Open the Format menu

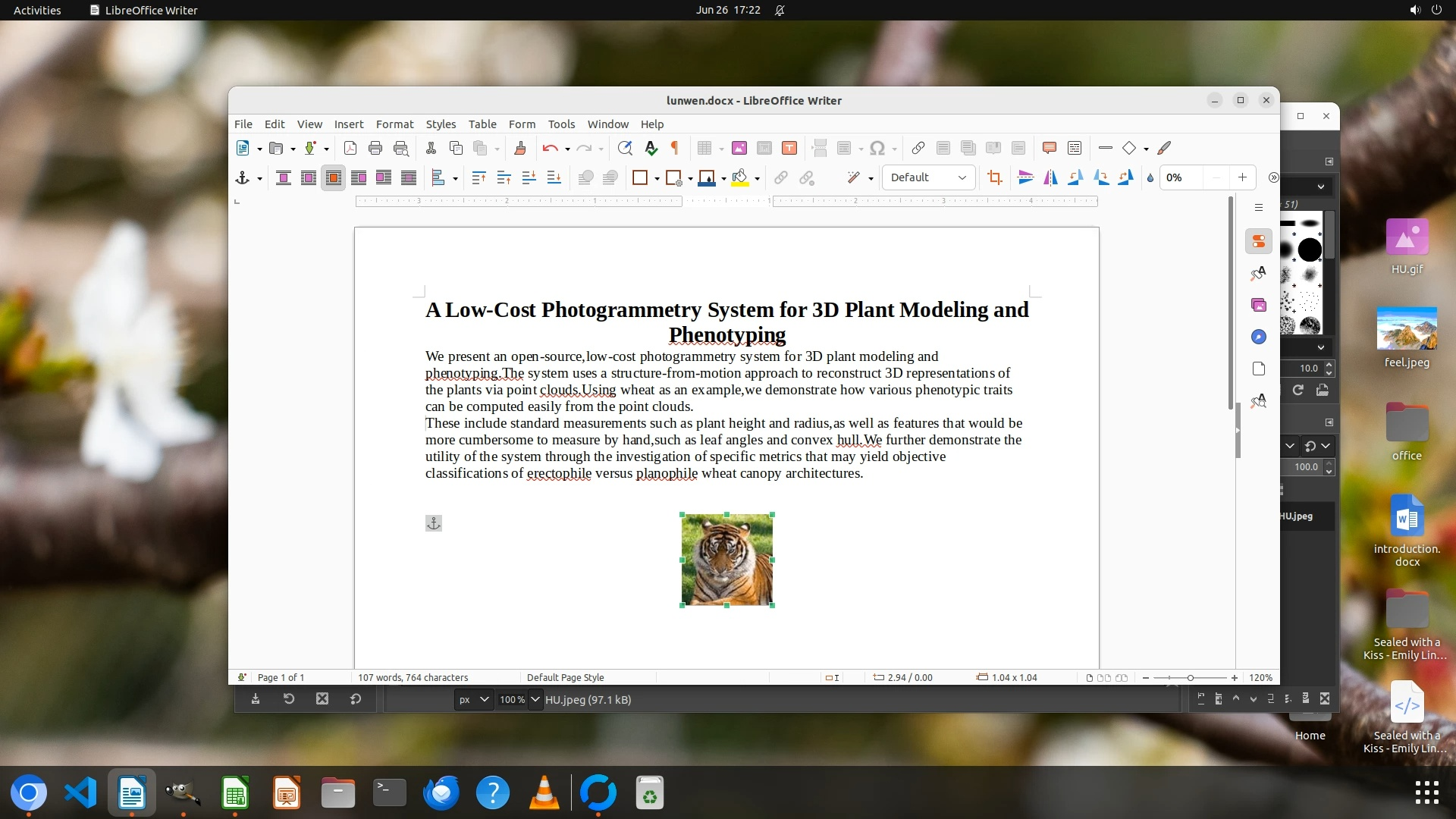pos(394,124)
